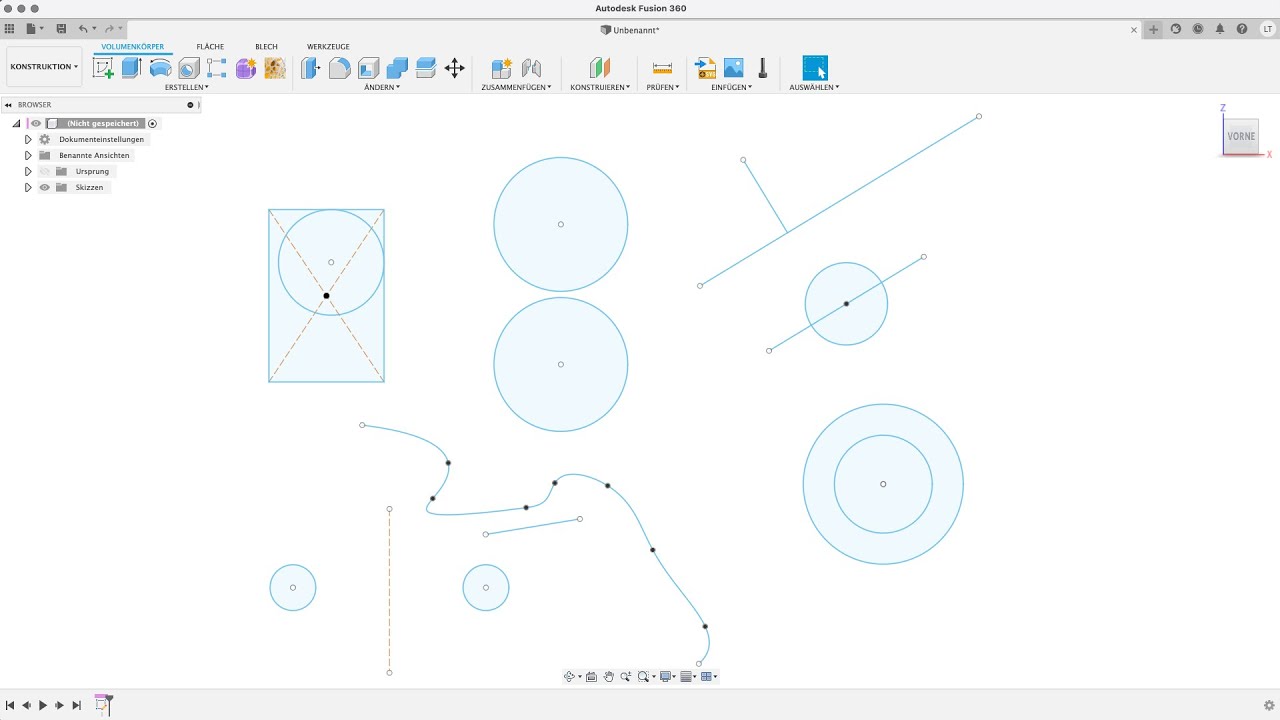Add a new design tab
Viewport: 1280px width, 720px height.
[x=1154, y=29]
